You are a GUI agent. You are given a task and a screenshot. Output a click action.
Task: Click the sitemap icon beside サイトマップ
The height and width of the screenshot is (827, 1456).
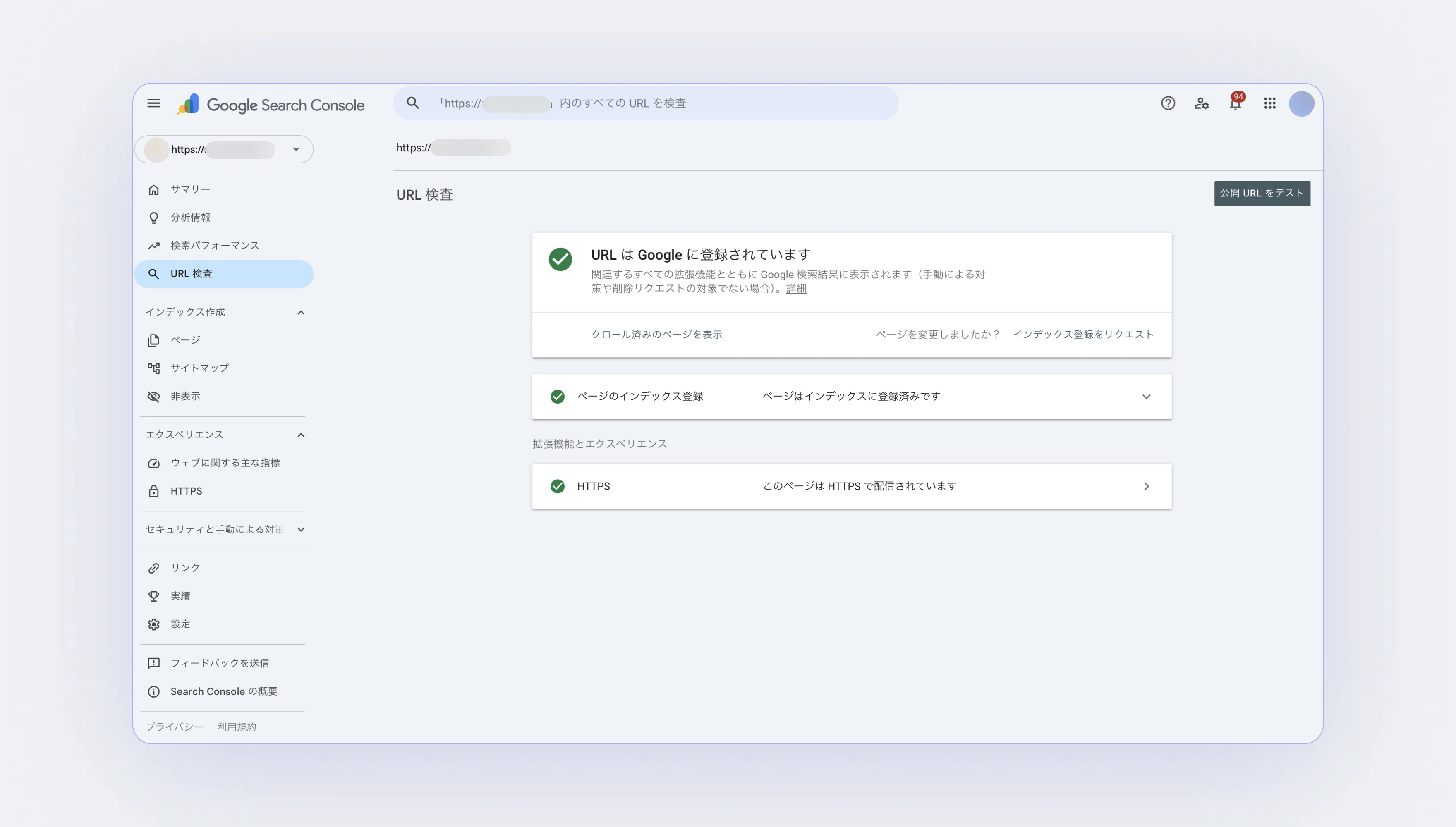[153, 368]
